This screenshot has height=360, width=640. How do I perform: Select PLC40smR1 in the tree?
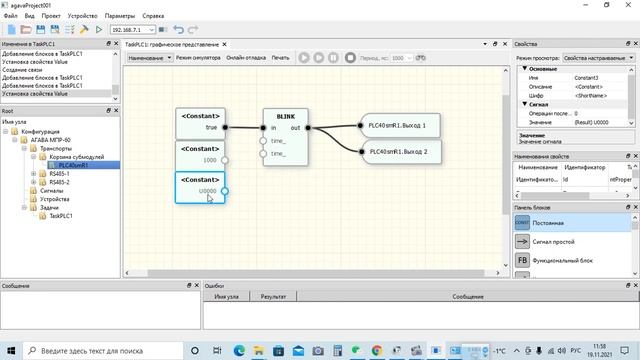[x=73, y=165]
